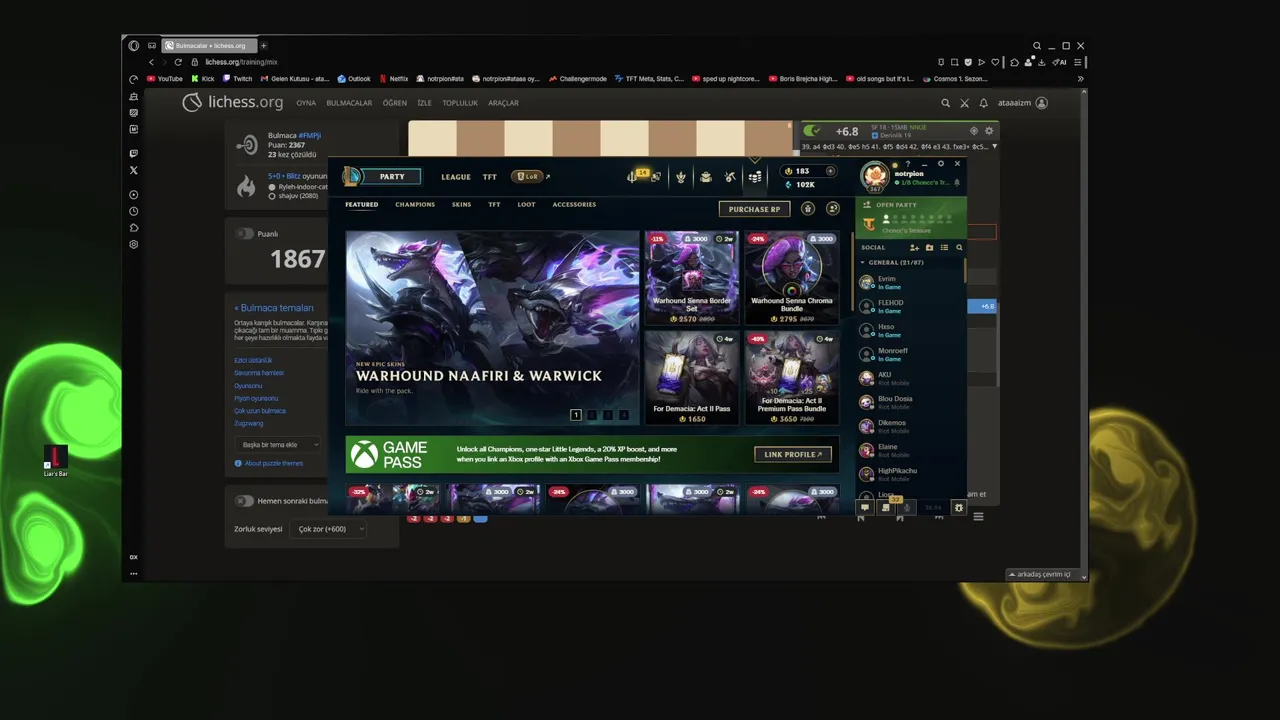Screen dimensions: 1280x720
Task: Toggle the green engine analysis switch
Action: click(x=812, y=131)
